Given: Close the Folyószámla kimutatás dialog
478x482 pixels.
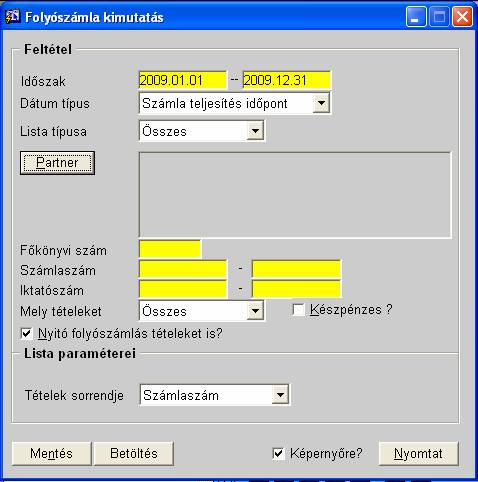Looking at the screenshot, I should 462,16.
